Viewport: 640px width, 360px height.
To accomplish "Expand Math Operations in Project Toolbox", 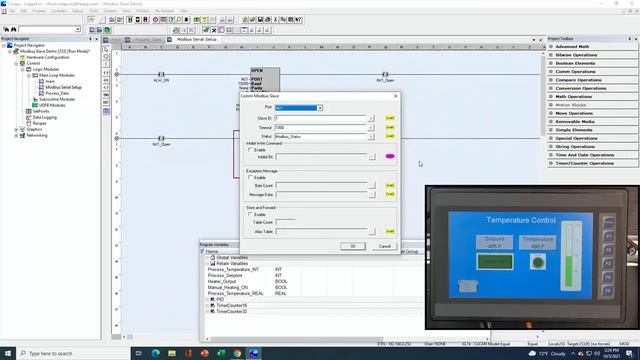I will (551, 97).
